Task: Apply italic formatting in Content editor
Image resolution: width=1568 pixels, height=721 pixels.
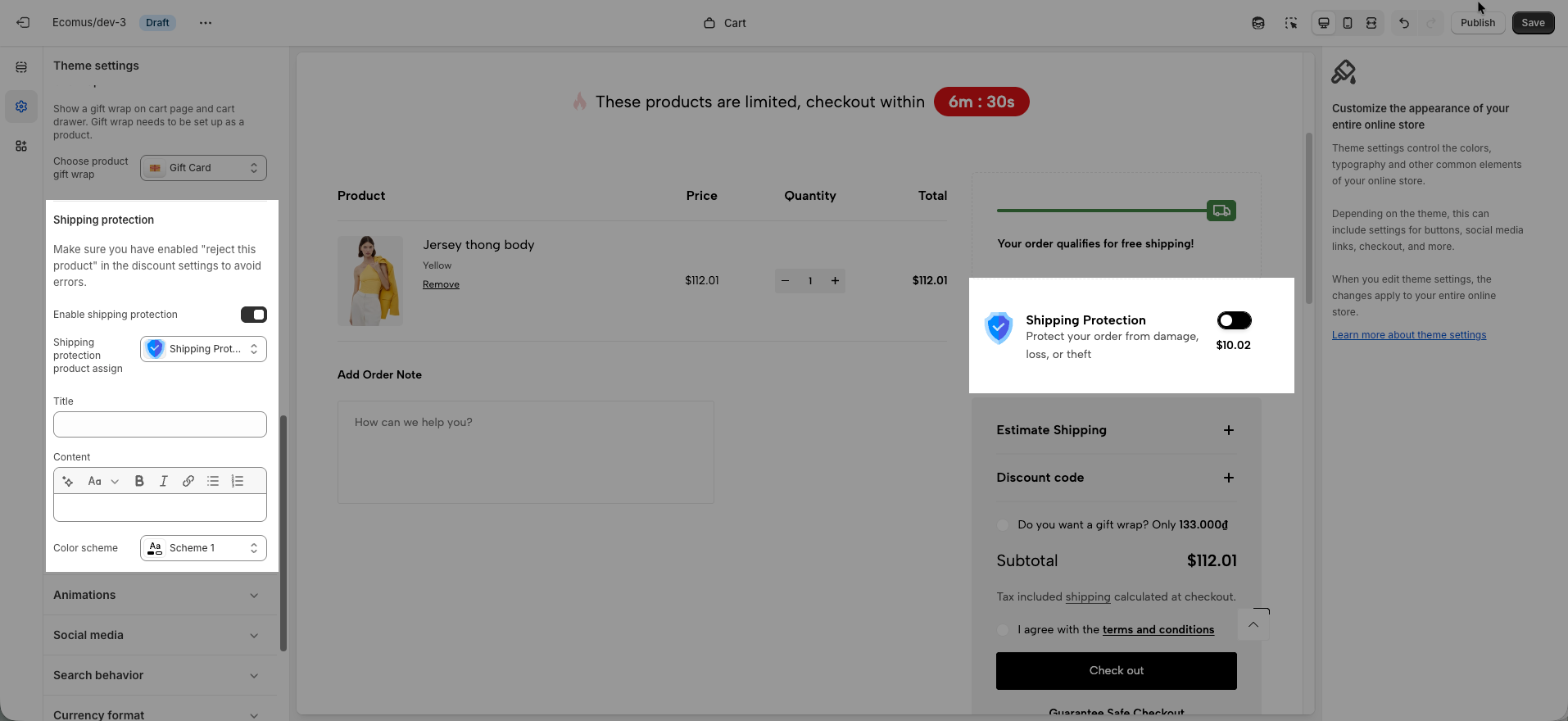Action: [x=164, y=481]
